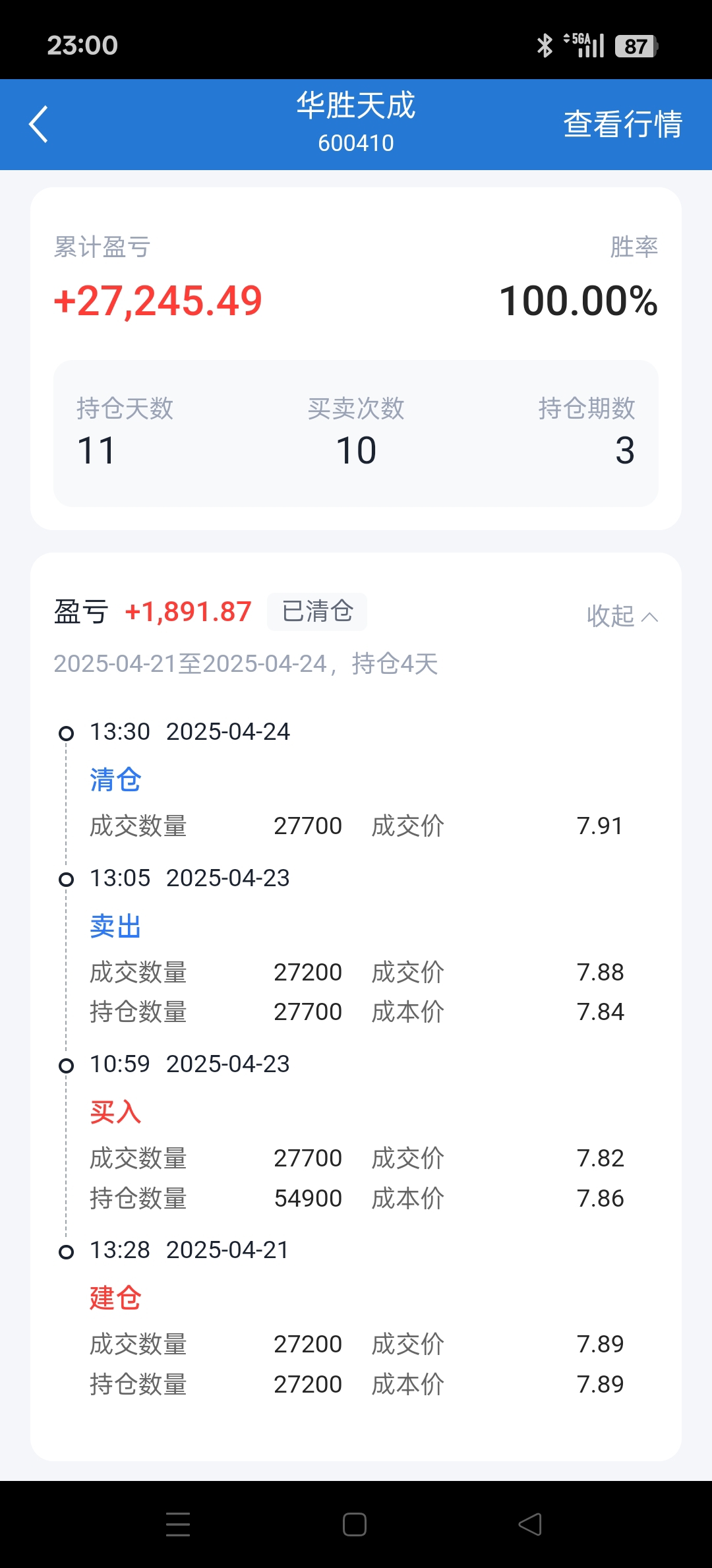Select the 13:28 2025-04-21 timeline marker

[x=66, y=1251]
